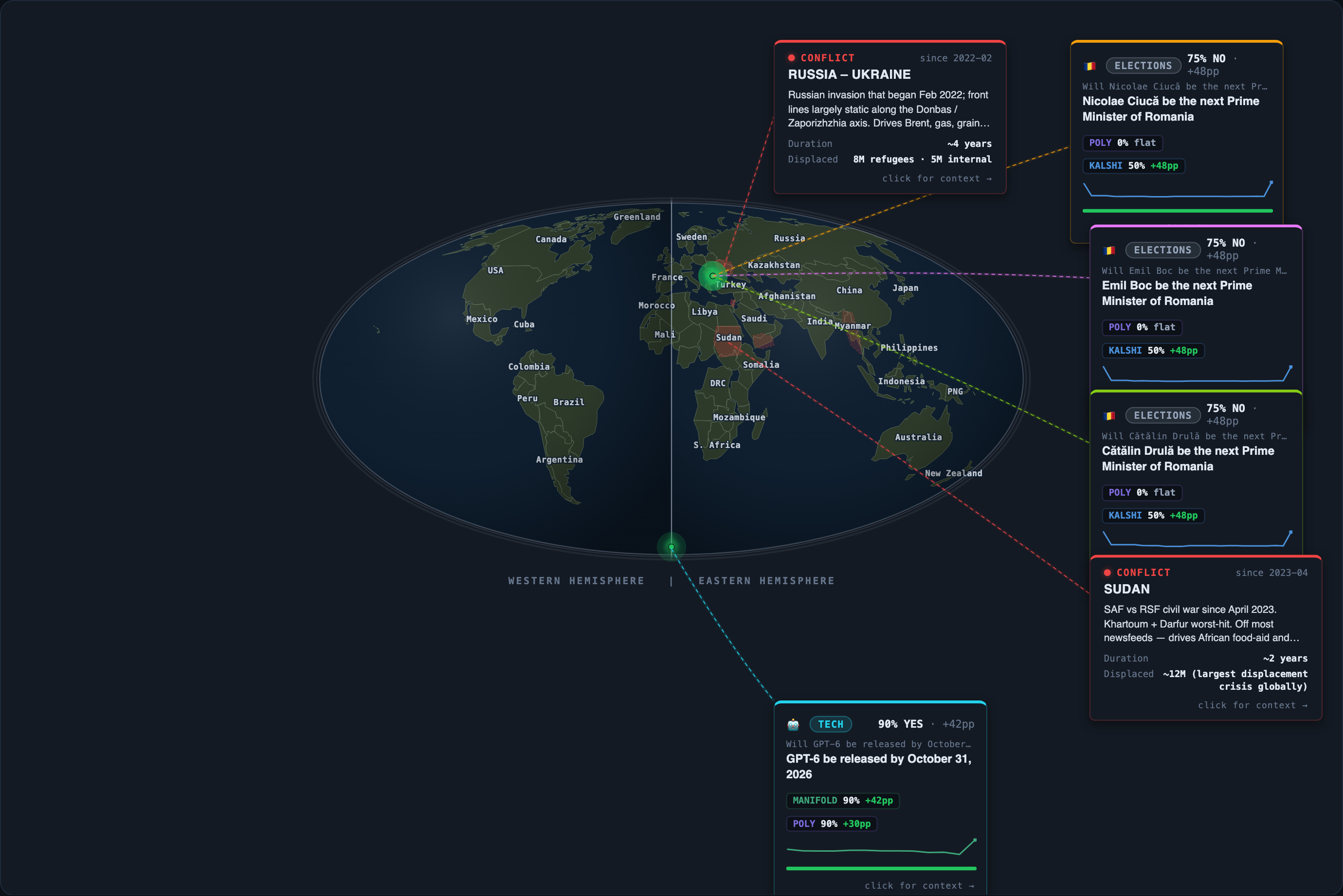Open context link on Russia–Ukraine card
The height and width of the screenshot is (896, 1343).
pos(937,179)
